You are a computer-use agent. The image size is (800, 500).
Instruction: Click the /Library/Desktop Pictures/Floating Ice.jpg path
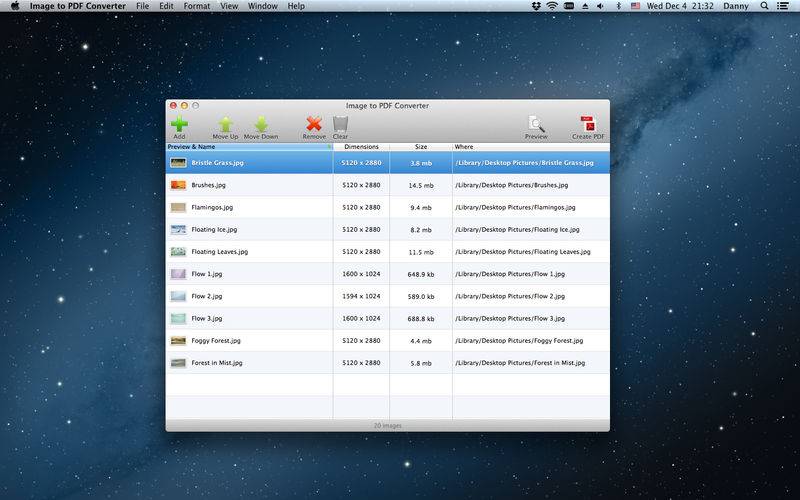(517, 230)
